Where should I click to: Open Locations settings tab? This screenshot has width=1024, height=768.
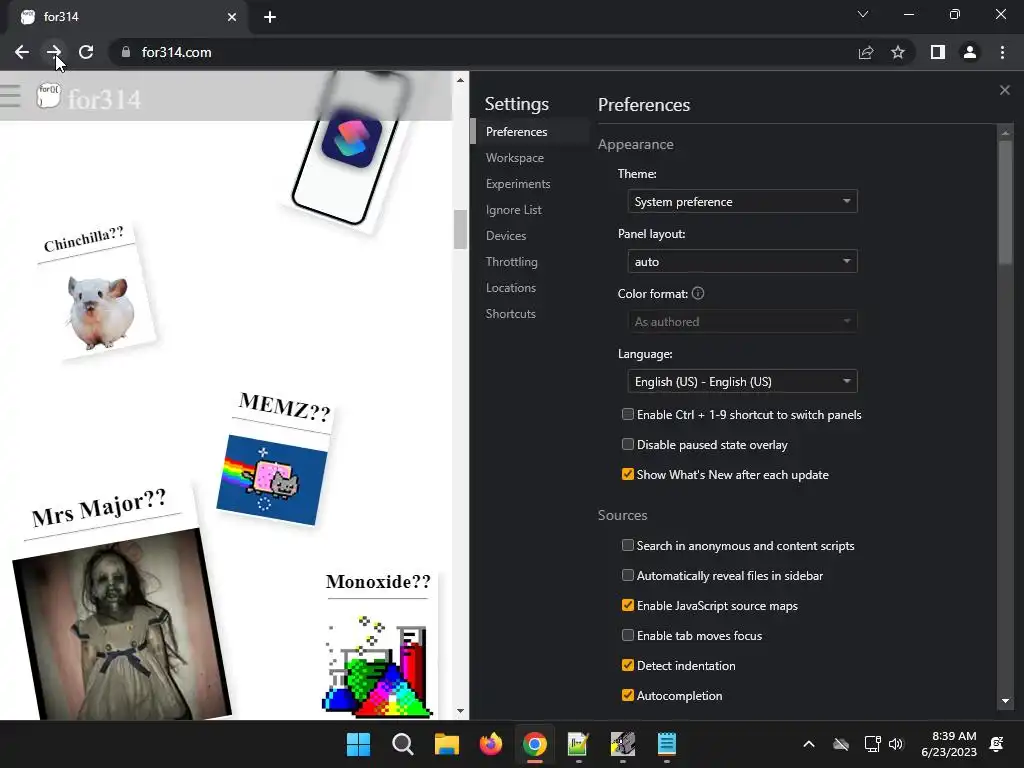pyautogui.click(x=511, y=288)
